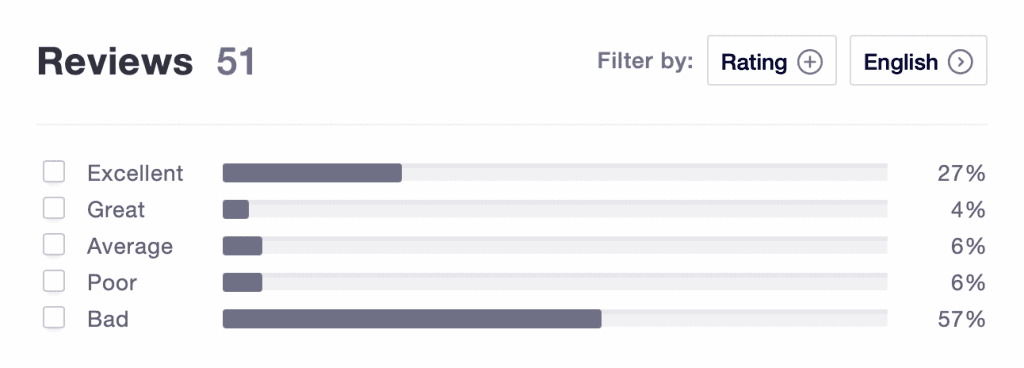Select the Poor rating checkbox
The image size is (1024, 368).
pos(54,282)
